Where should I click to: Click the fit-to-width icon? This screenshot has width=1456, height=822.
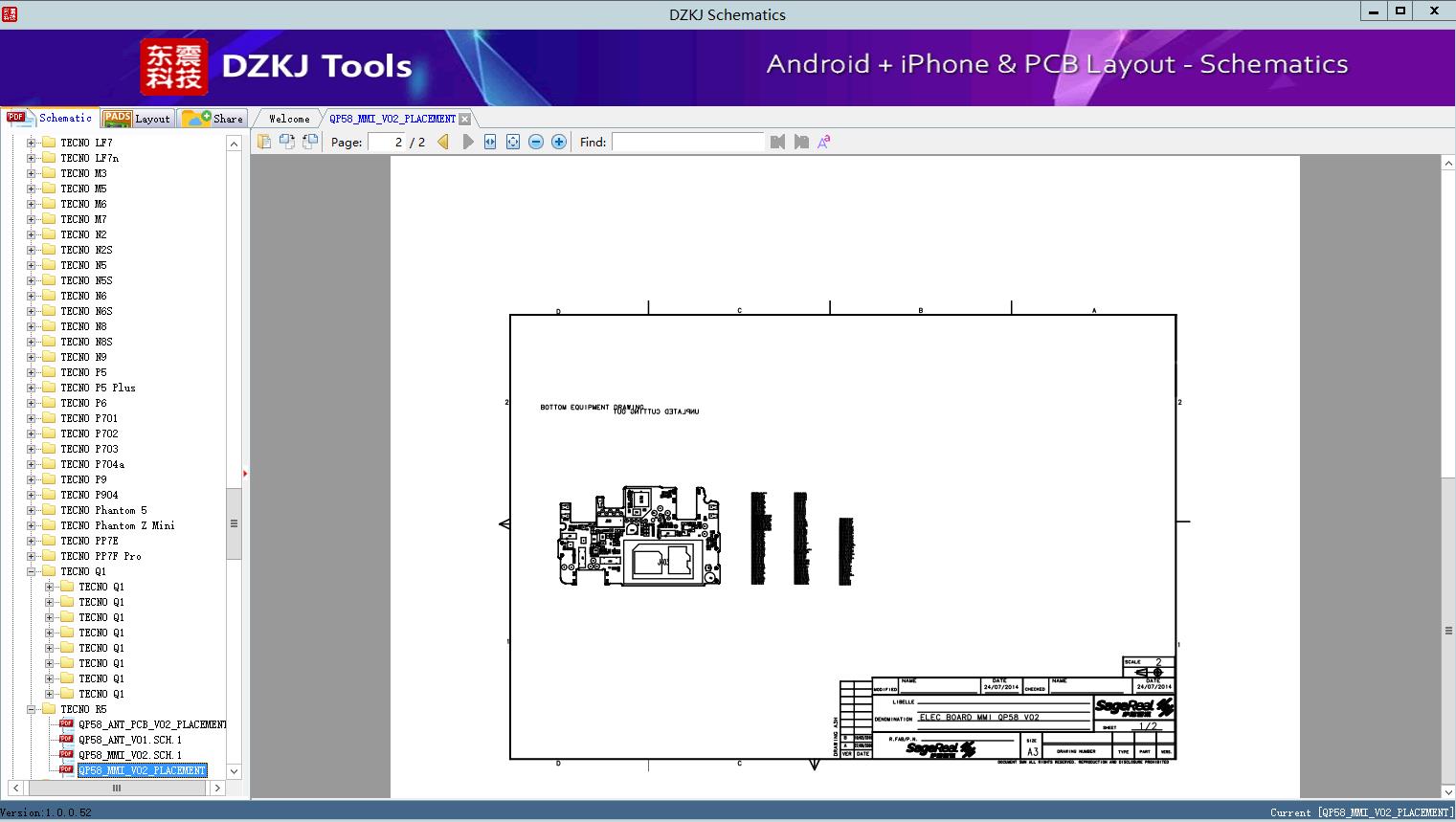(490, 142)
